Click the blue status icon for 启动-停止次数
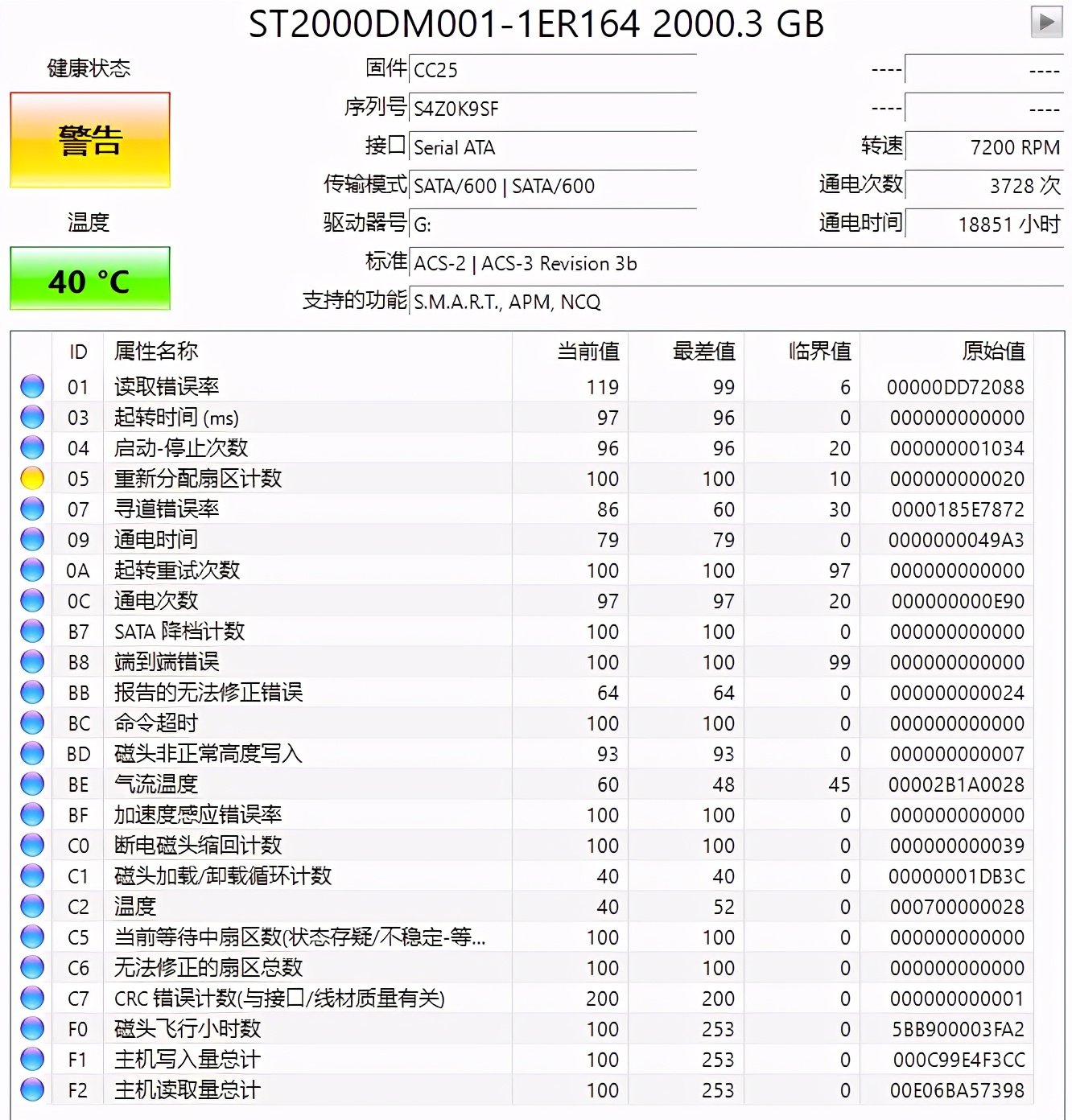Image resolution: width=1072 pixels, height=1120 pixels. (32, 448)
